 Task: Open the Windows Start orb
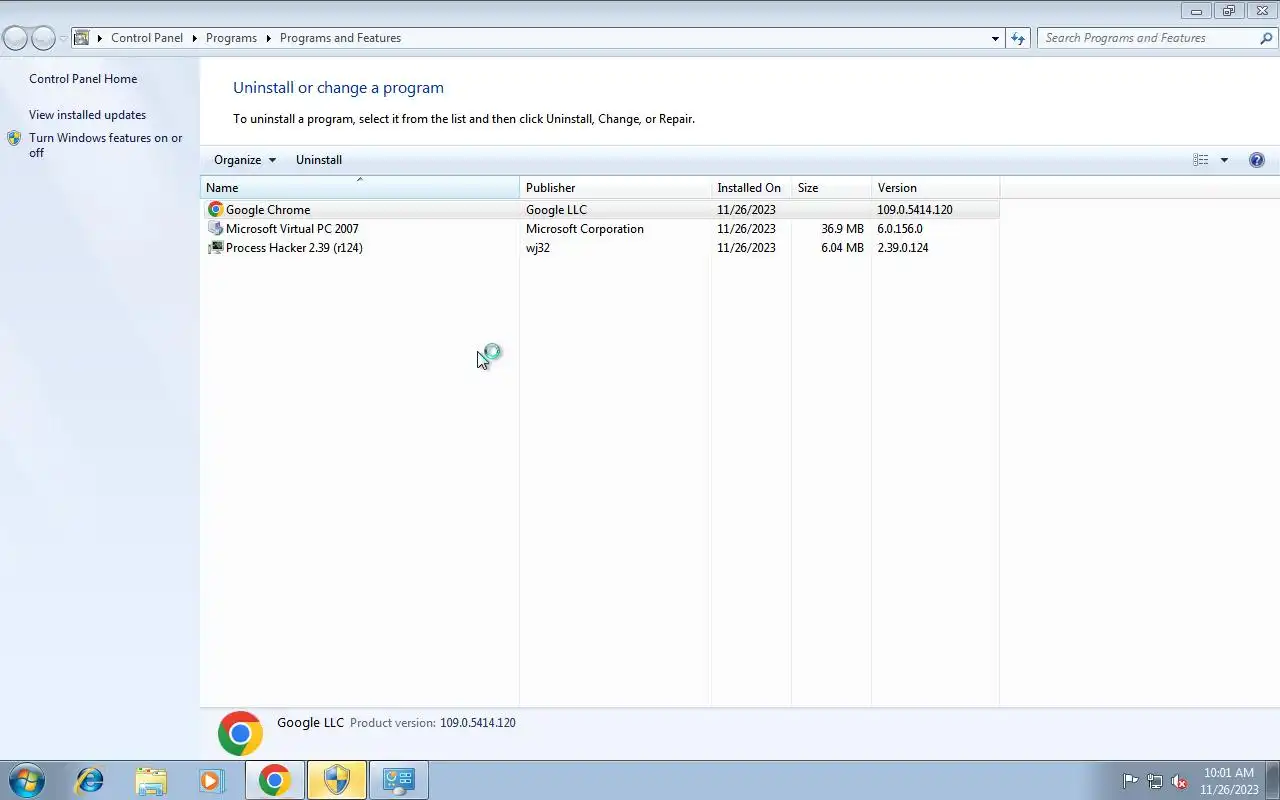27,780
